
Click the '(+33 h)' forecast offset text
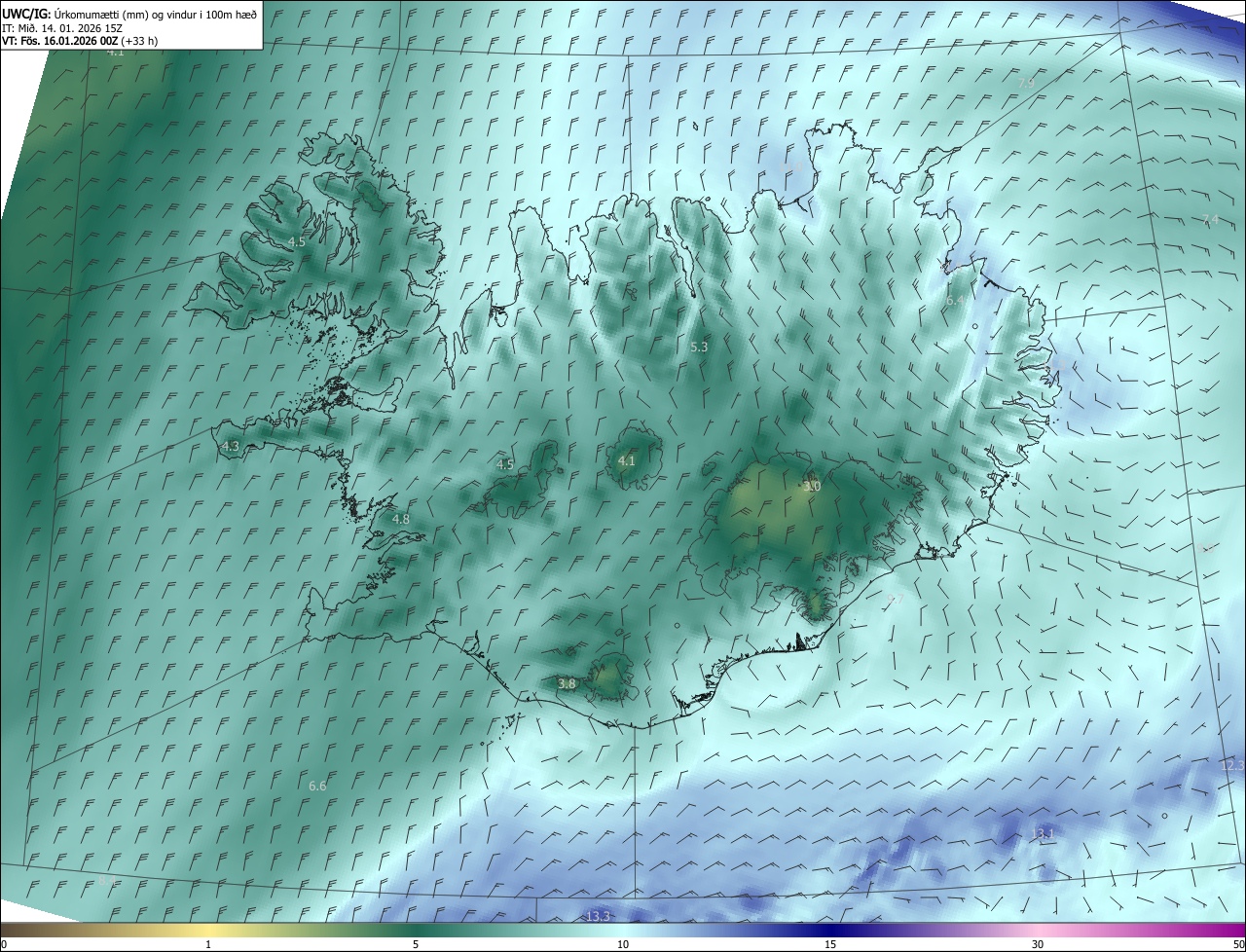click(140, 41)
